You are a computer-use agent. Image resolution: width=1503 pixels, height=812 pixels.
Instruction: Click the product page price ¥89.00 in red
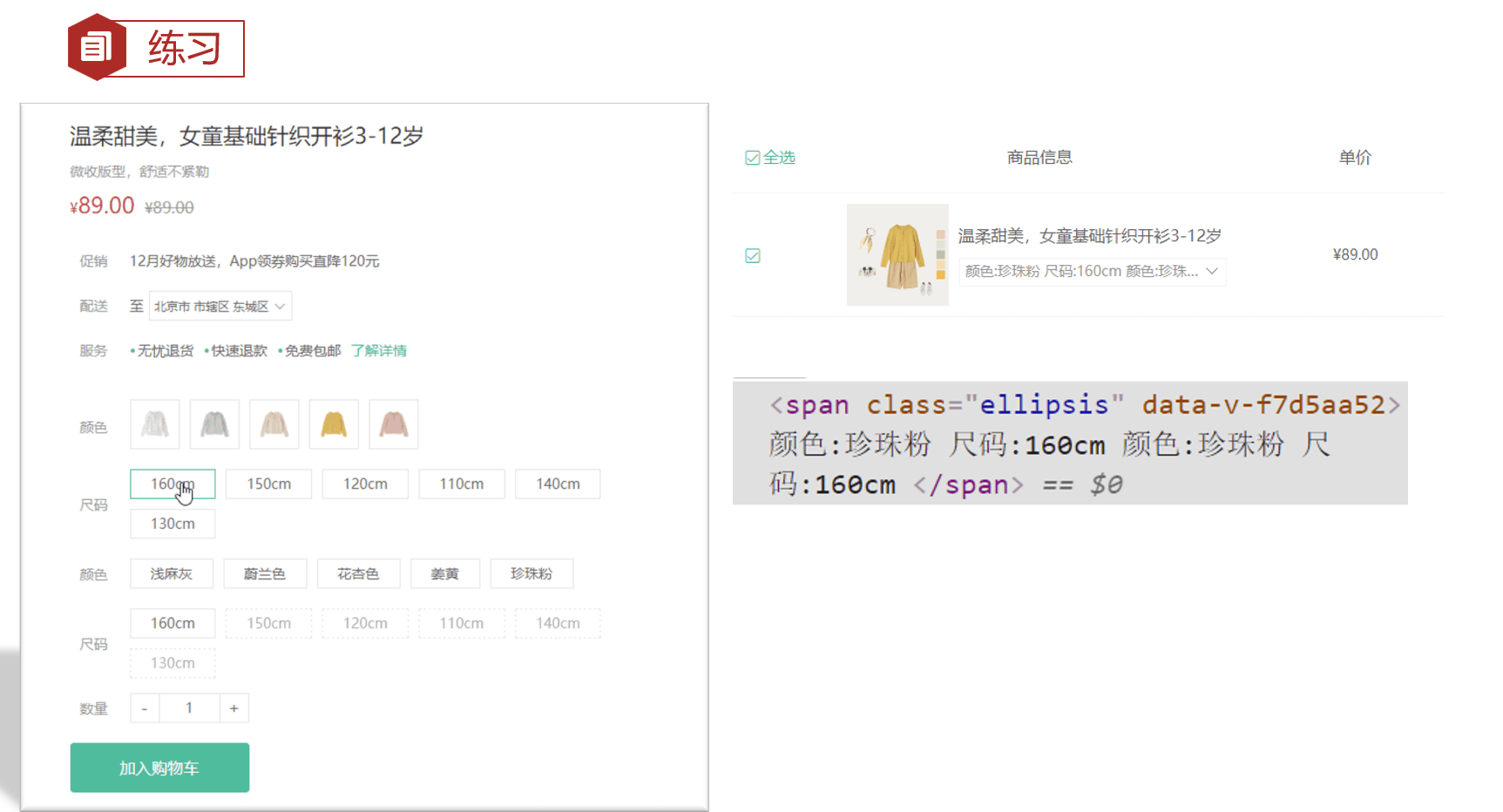pos(102,206)
